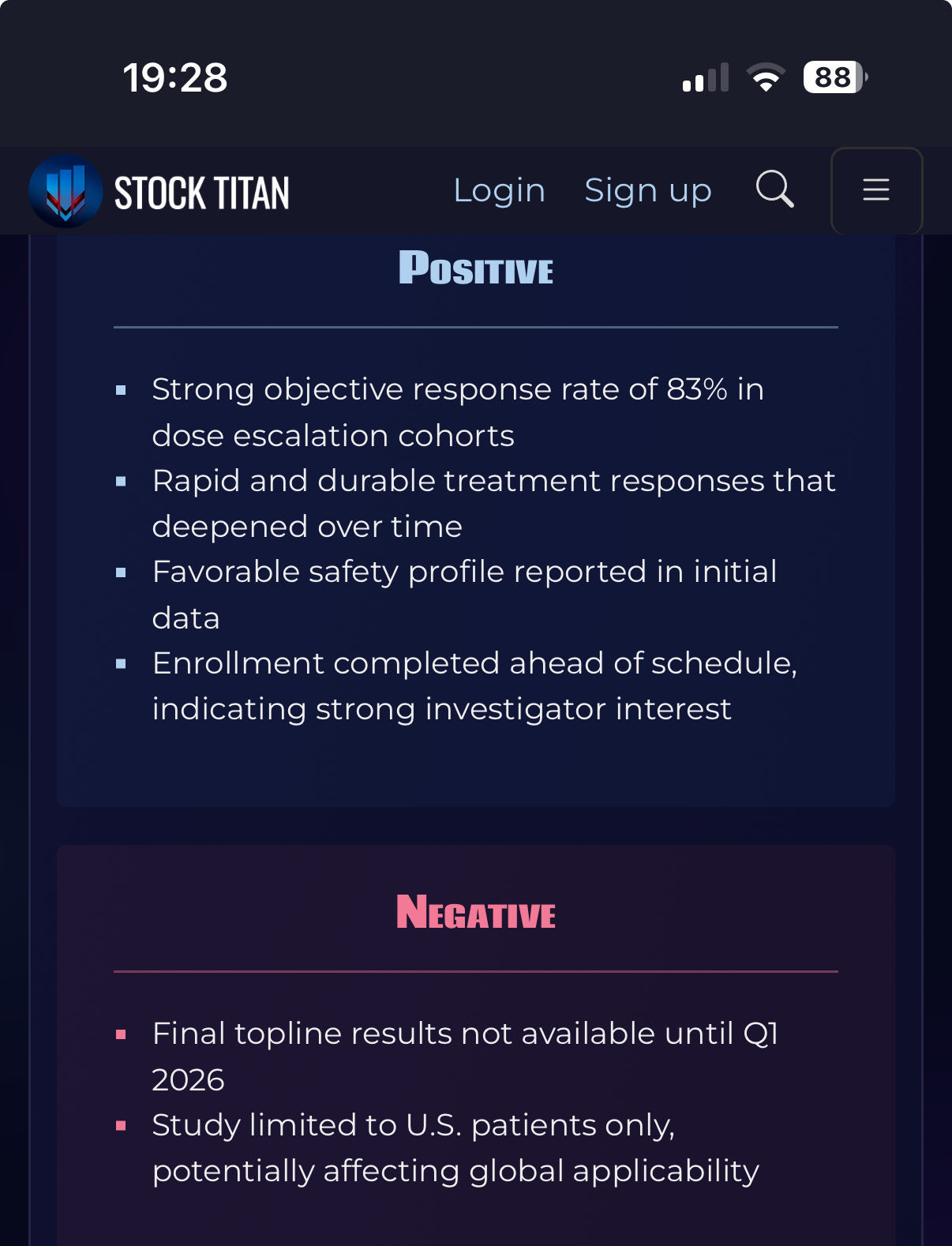Click the blue bullet marker beside Strong objective
This screenshot has width=952, height=1246.
click(x=121, y=389)
